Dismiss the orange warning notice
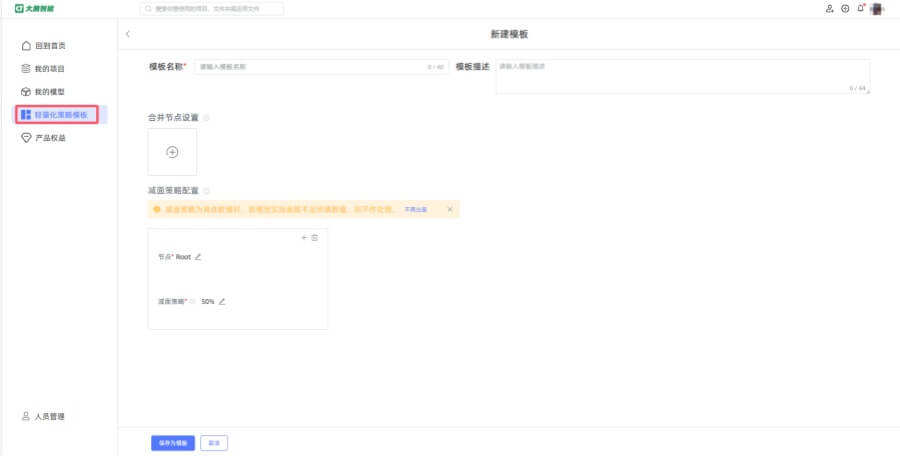The width and height of the screenshot is (900, 456). tap(450, 209)
